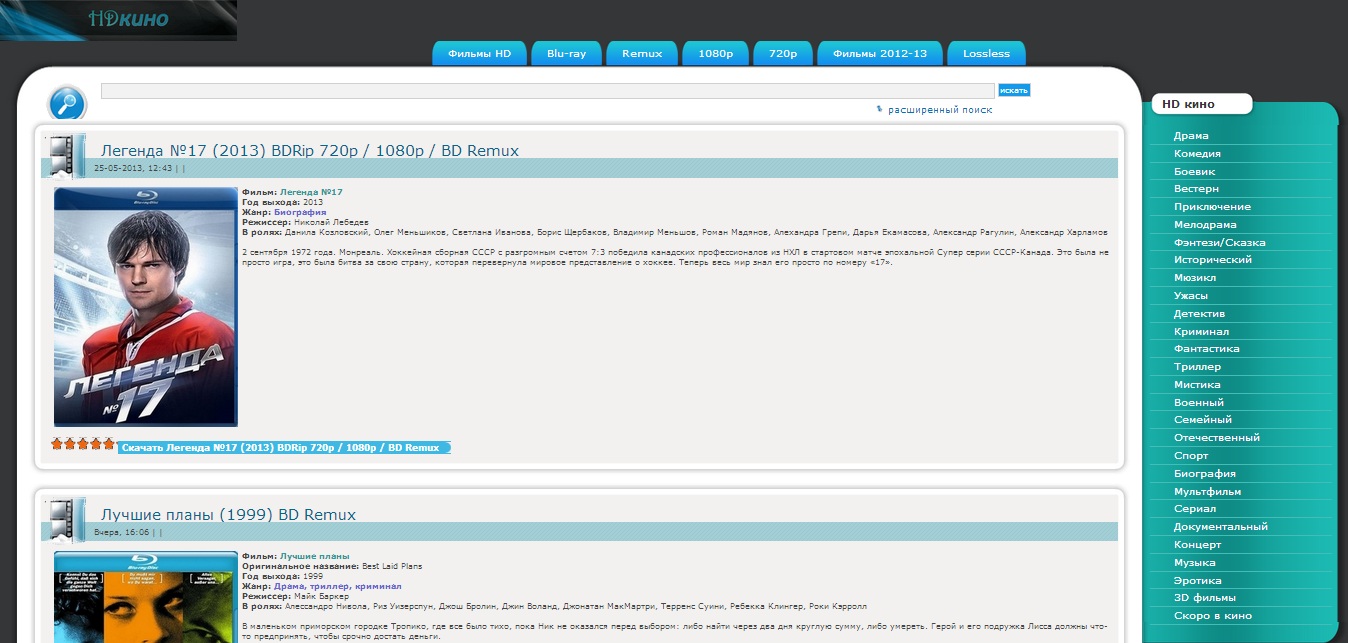Select Триллер in the sidebar
The width and height of the screenshot is (1348, 643).
coord(1197,367)
